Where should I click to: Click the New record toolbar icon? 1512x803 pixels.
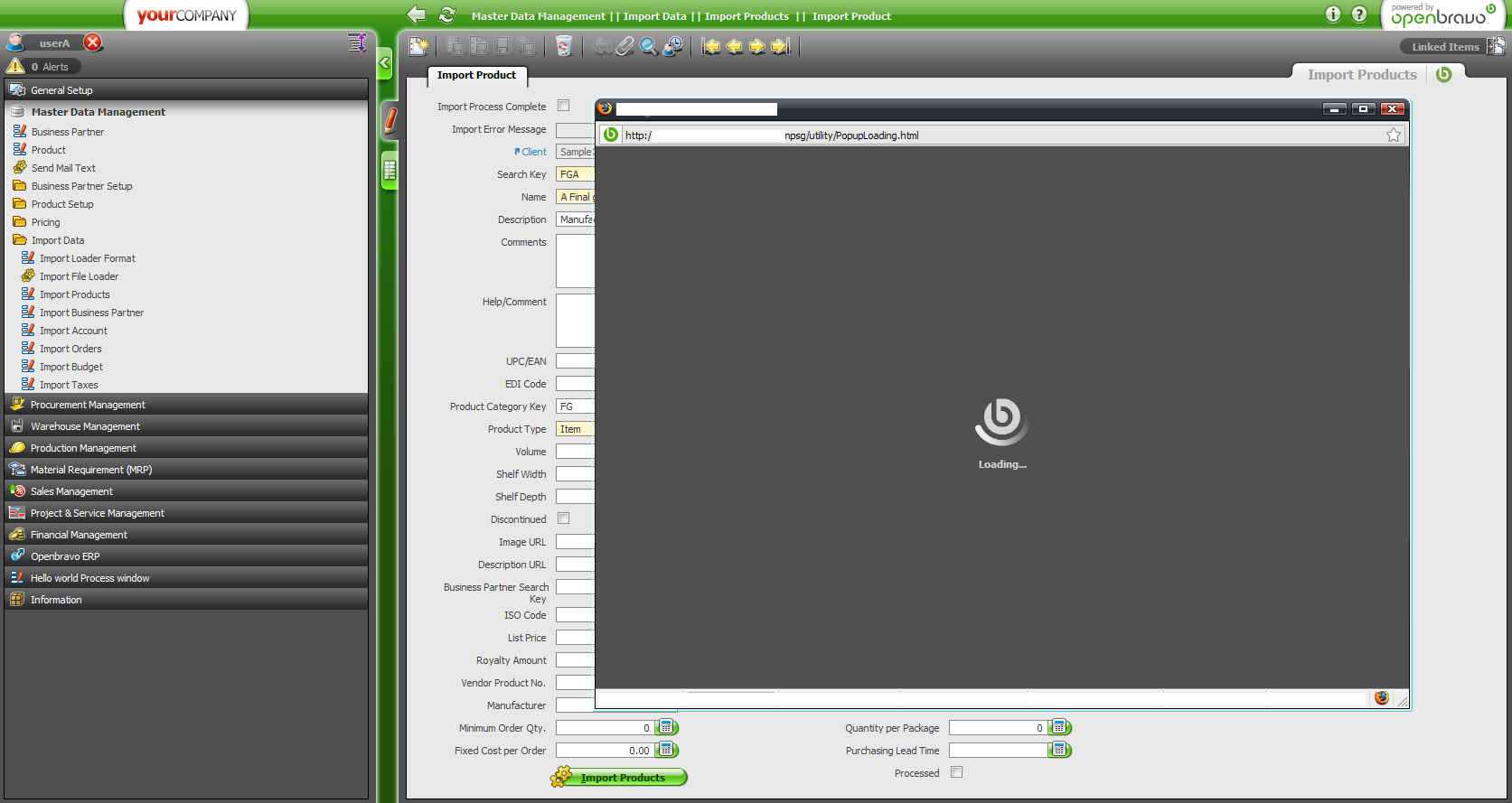point(418,46)
